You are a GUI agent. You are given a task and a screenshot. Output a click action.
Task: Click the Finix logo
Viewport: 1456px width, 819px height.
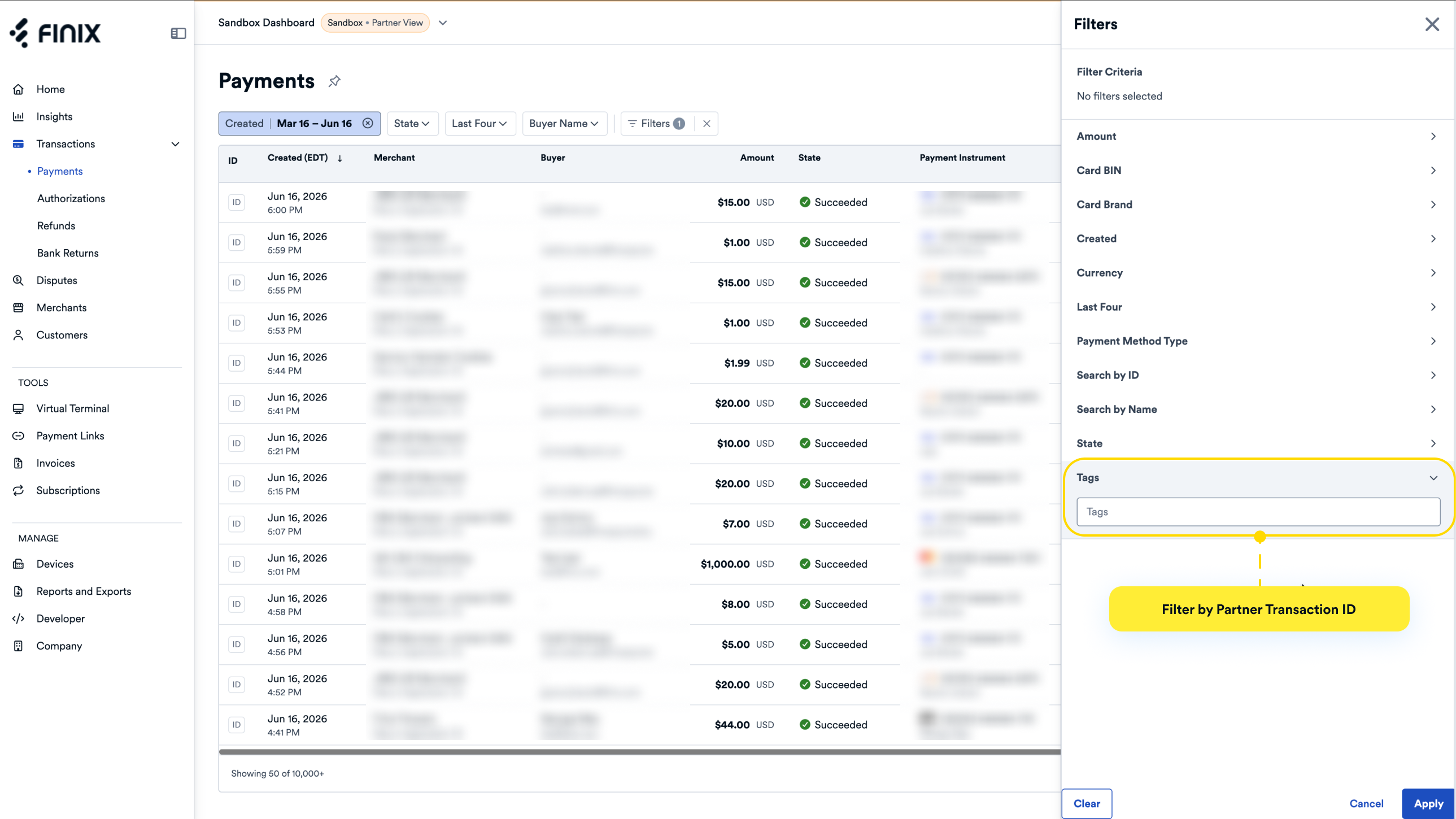(55, 33)
